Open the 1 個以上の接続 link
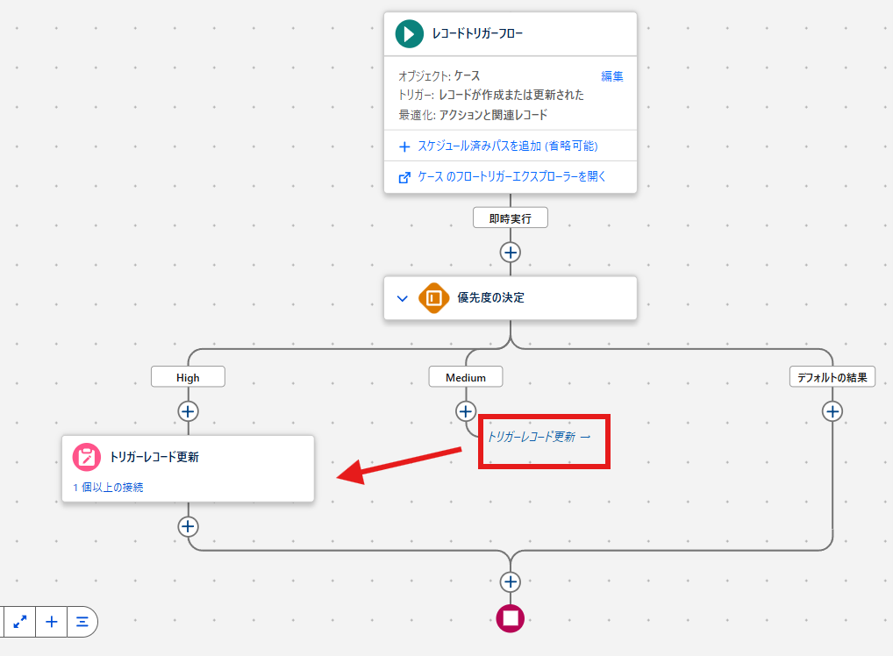This screenshot has width=893, height=656. (108, 487)
